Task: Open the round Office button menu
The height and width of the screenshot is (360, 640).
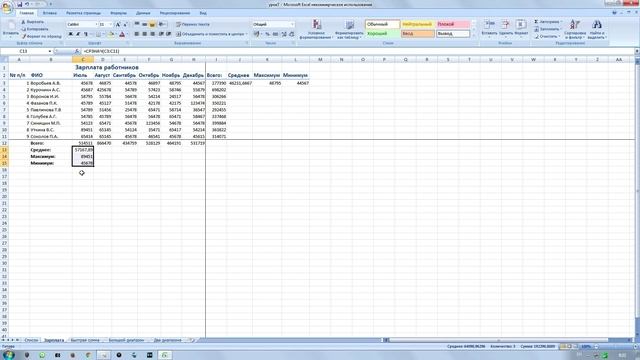Action: coord(7,7)
